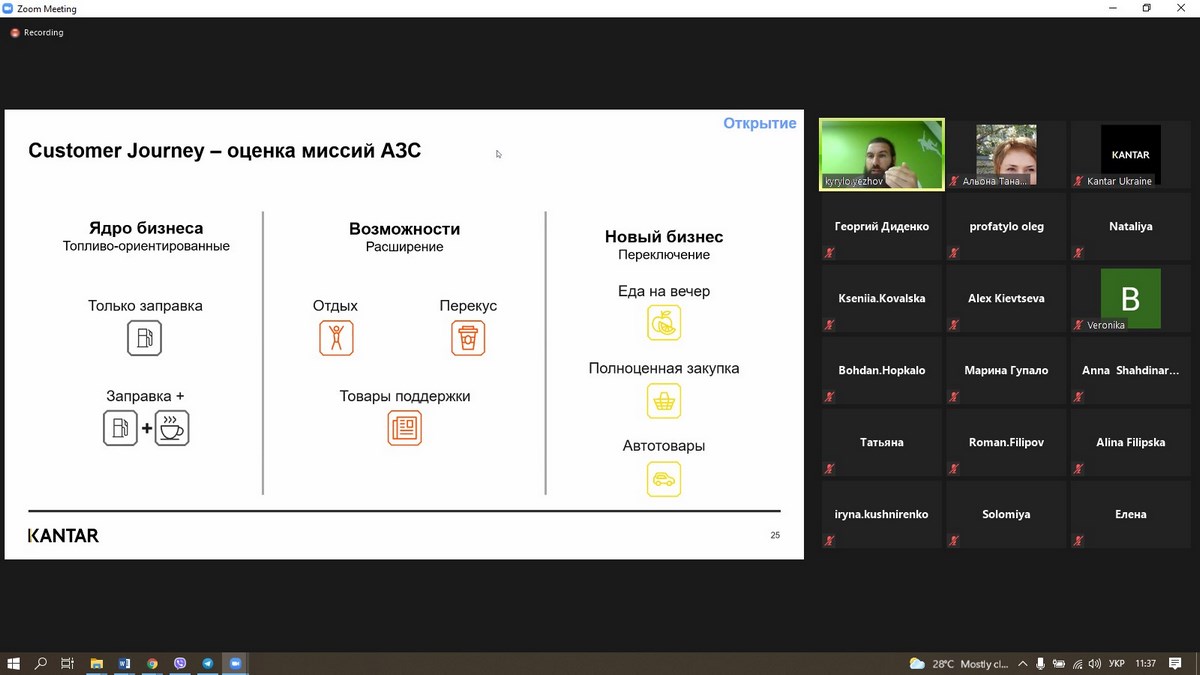Click the Recording indicator at top left
Viewport: 1200px width, 675px height.
point(37,33)
